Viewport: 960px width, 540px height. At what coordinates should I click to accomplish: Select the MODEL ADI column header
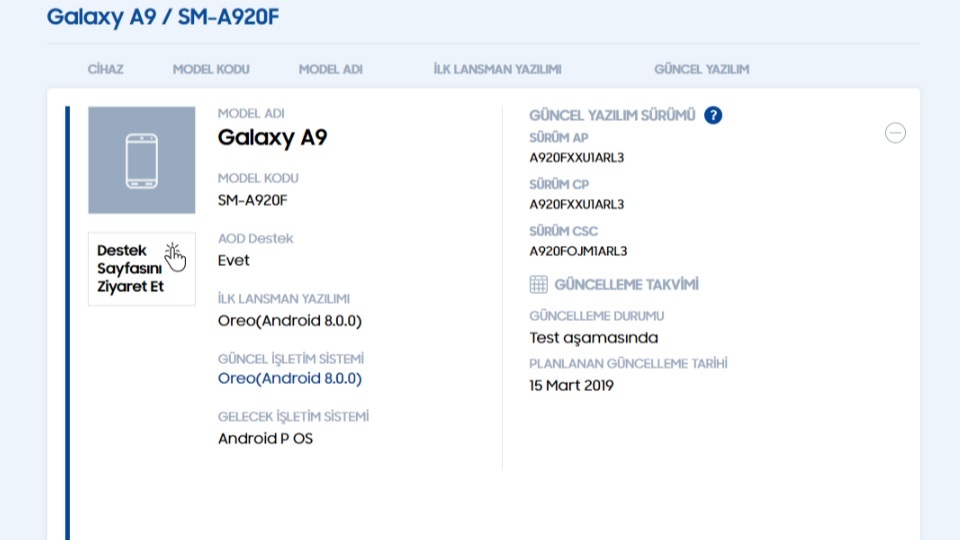(331, 69)
